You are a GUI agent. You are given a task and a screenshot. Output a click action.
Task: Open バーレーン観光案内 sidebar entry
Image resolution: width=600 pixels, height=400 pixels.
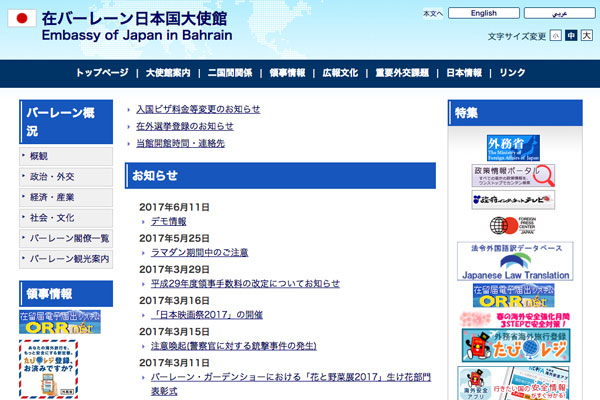66,259
